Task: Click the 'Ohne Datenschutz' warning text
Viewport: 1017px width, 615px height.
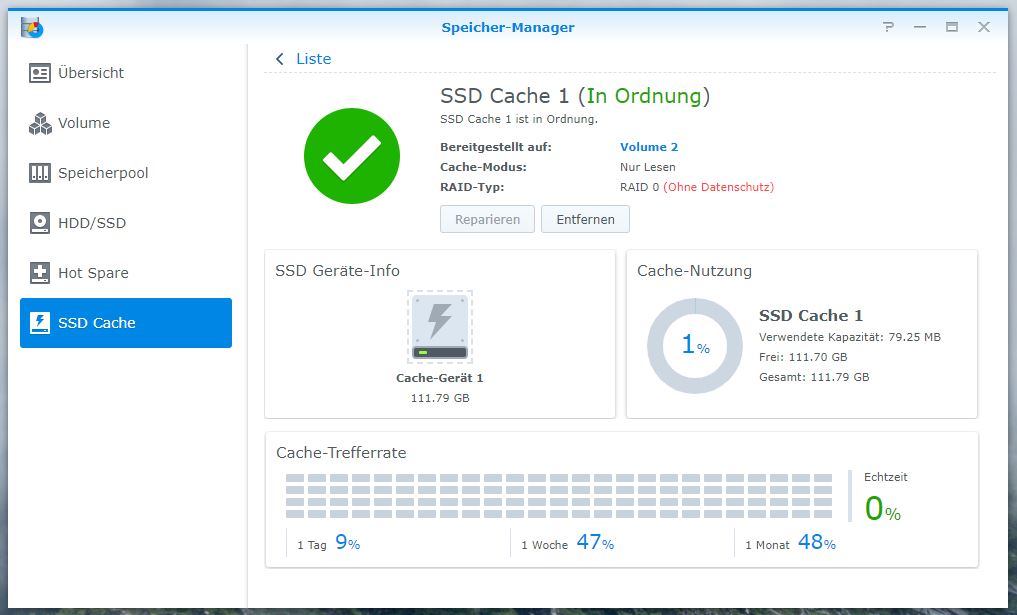Action: [719, 187]
